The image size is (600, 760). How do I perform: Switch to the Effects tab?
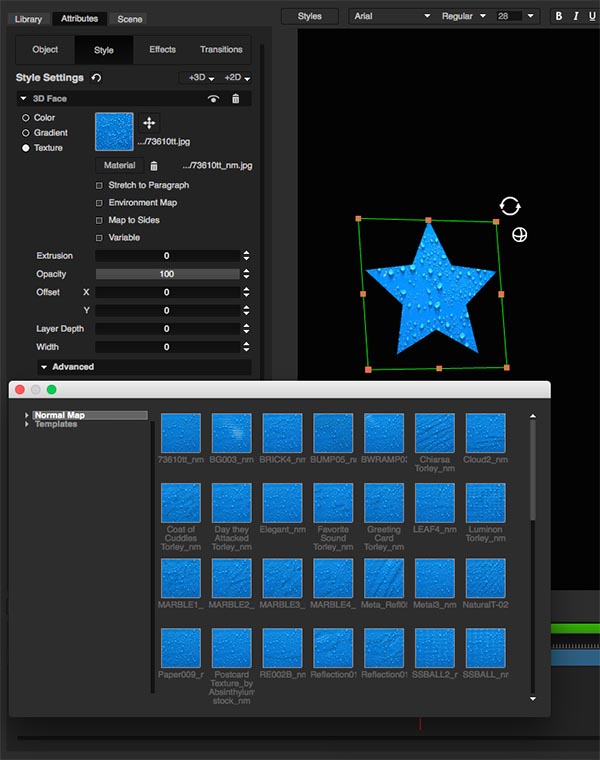[x=162, y=49]
